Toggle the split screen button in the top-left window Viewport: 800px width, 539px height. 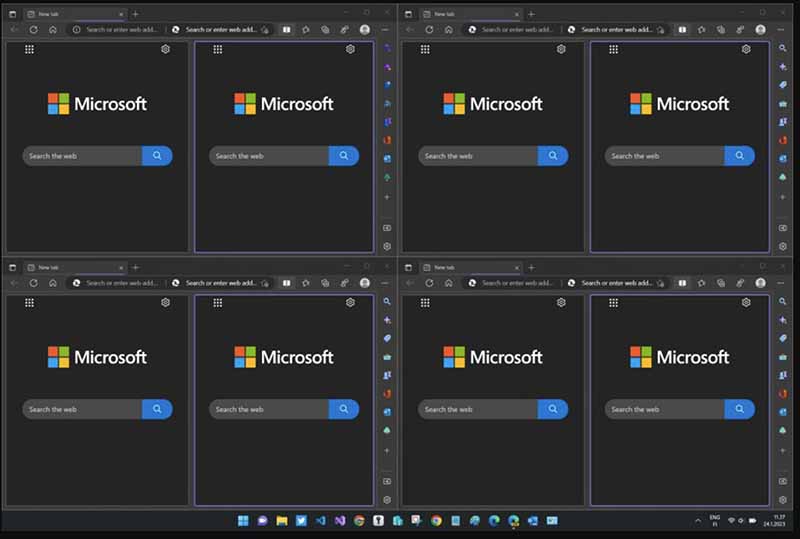(287, 30)
